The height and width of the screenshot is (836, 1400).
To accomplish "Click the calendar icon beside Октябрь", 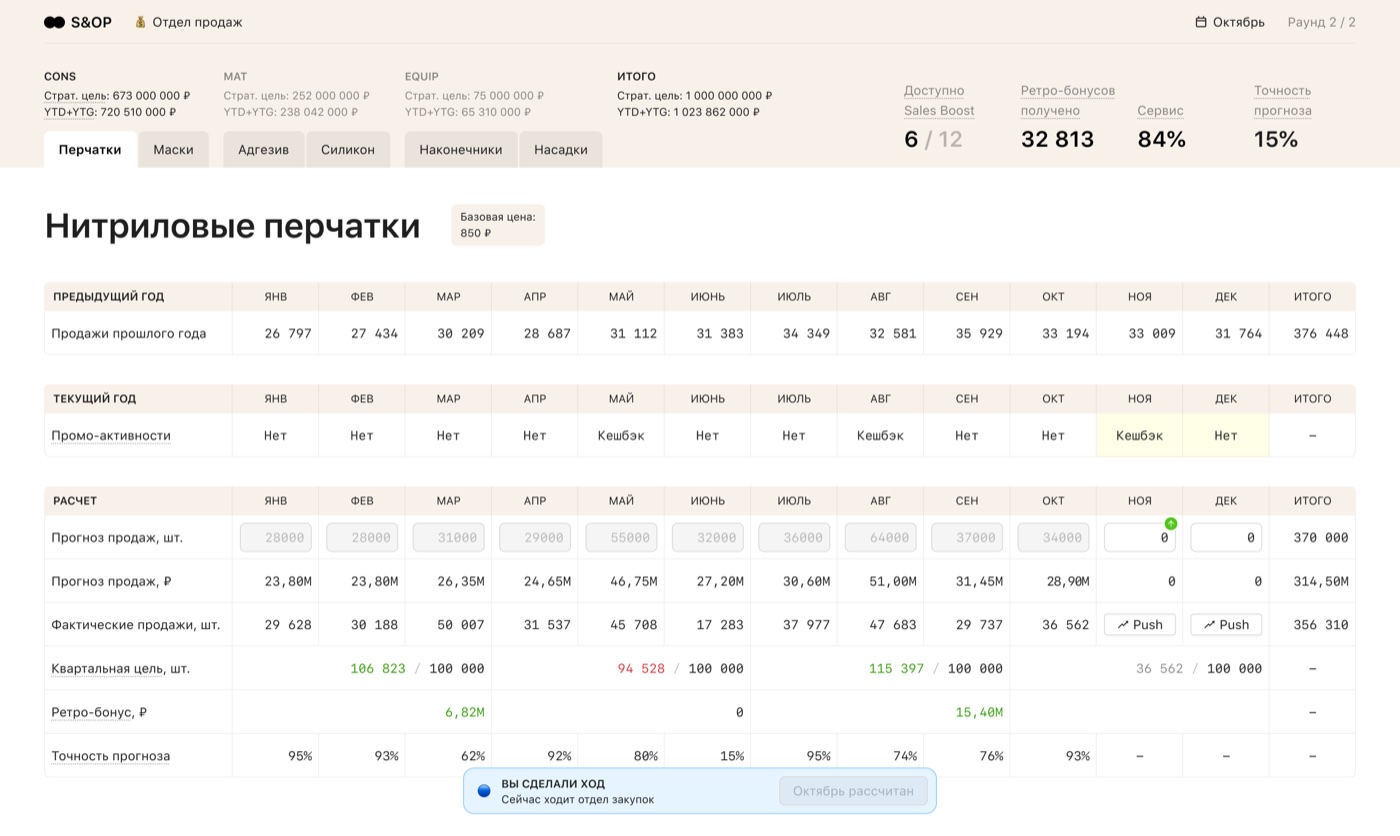I will tap(1201, 22).
